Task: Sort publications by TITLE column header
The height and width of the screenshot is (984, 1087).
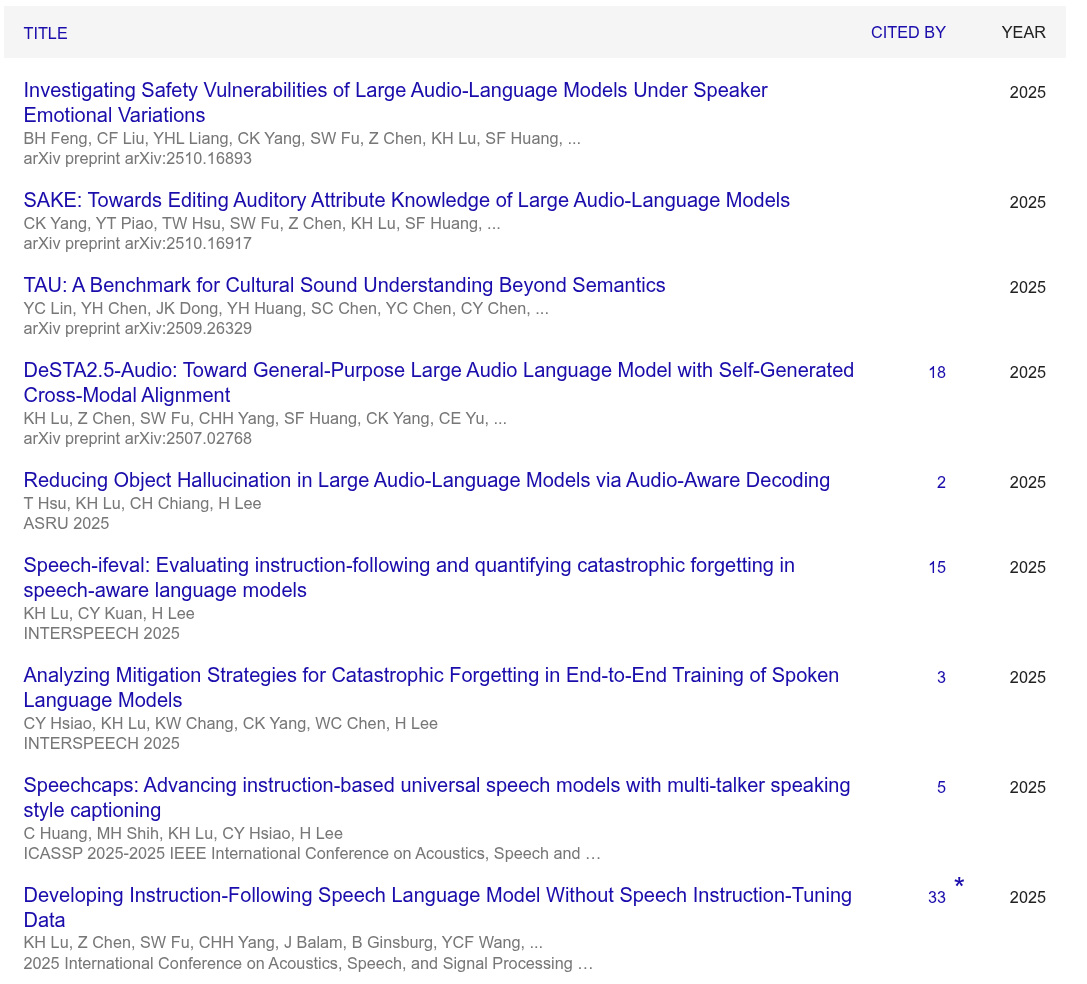Action: pyautogui.click(x=46, y=33)
